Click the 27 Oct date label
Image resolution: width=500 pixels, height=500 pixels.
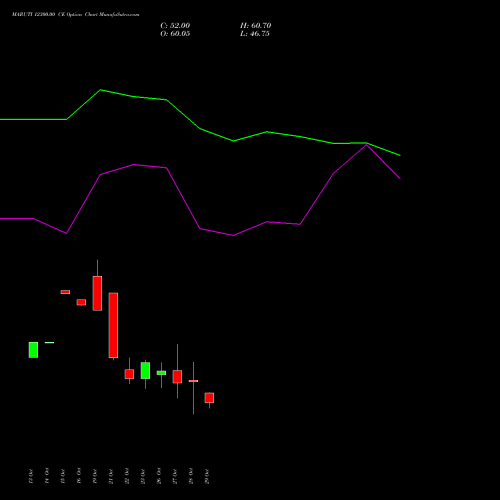pos(175,476)
